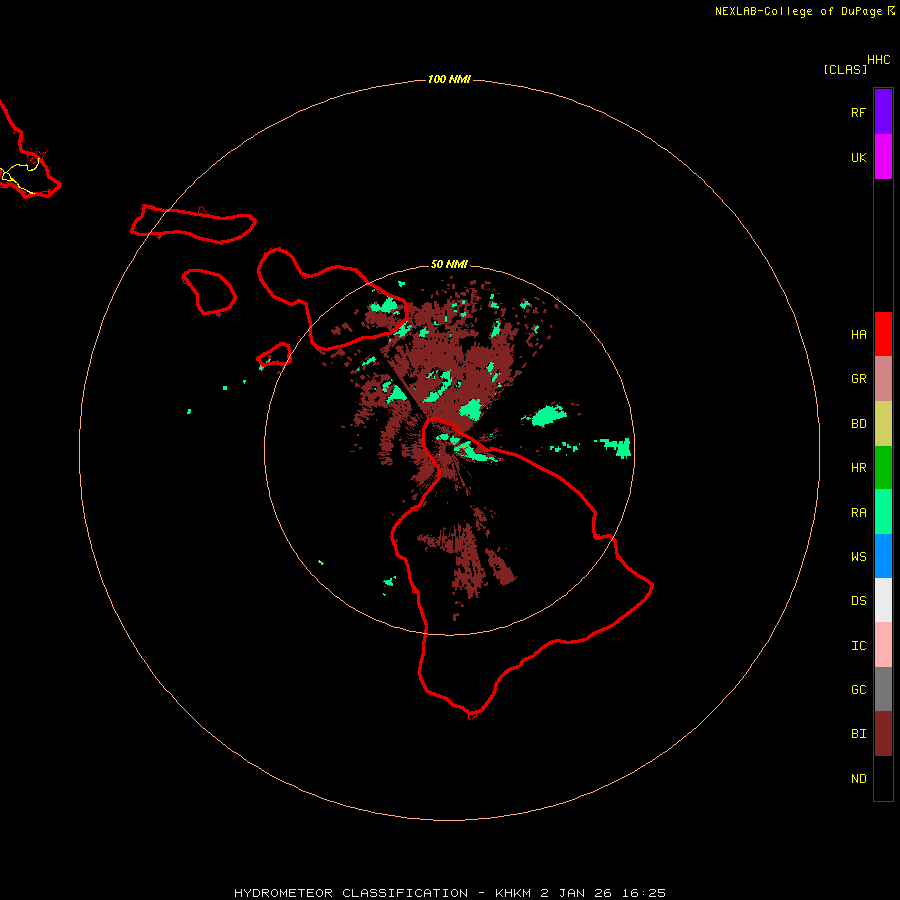Click the 100 NMI range ring label
Image resolution: width=900 pixels, height=900 pixels.
click(x=449, y=79)
